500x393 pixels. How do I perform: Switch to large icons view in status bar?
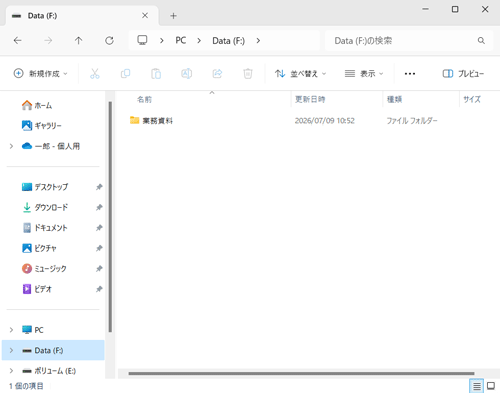(491, 386)
